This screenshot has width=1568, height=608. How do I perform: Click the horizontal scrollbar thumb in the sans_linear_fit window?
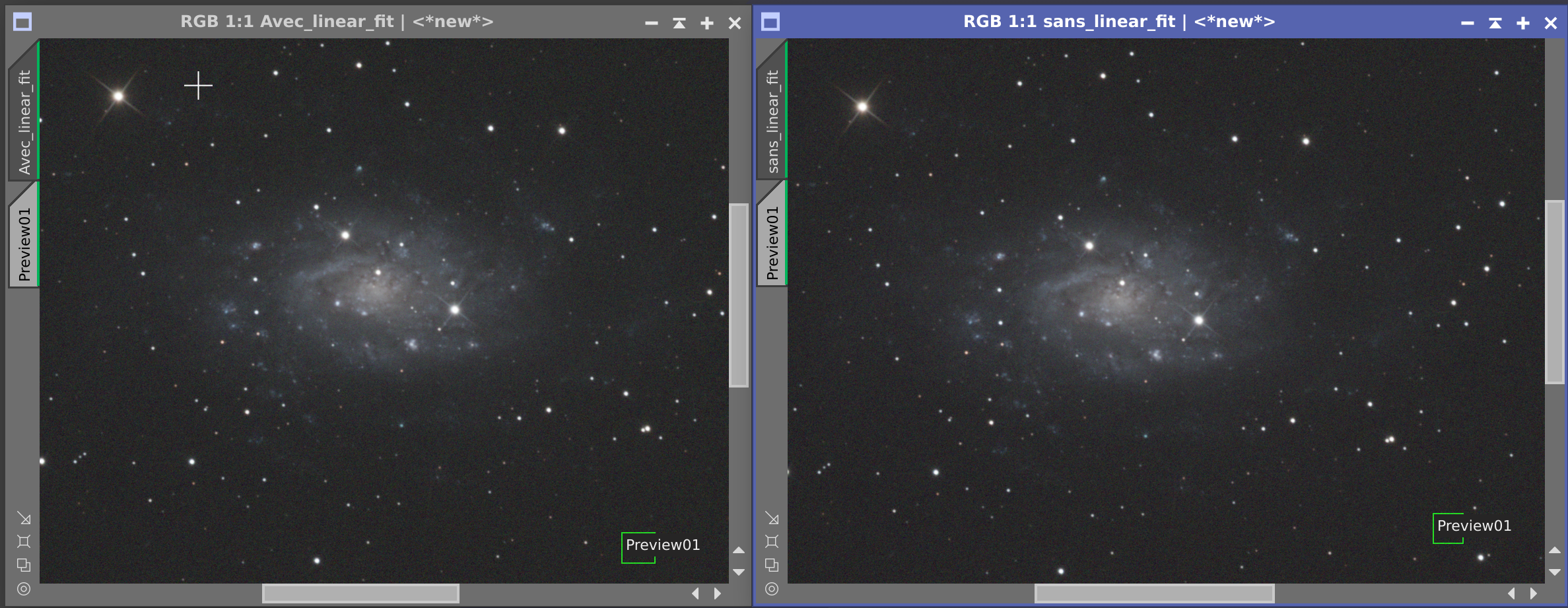click(x=1154, y=593)
